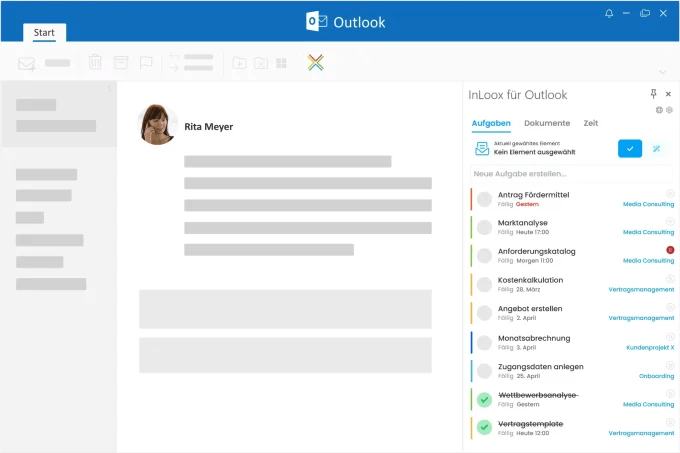Click the notification bell in title bar
Screen dimensions: 680x453
(609, 13)
